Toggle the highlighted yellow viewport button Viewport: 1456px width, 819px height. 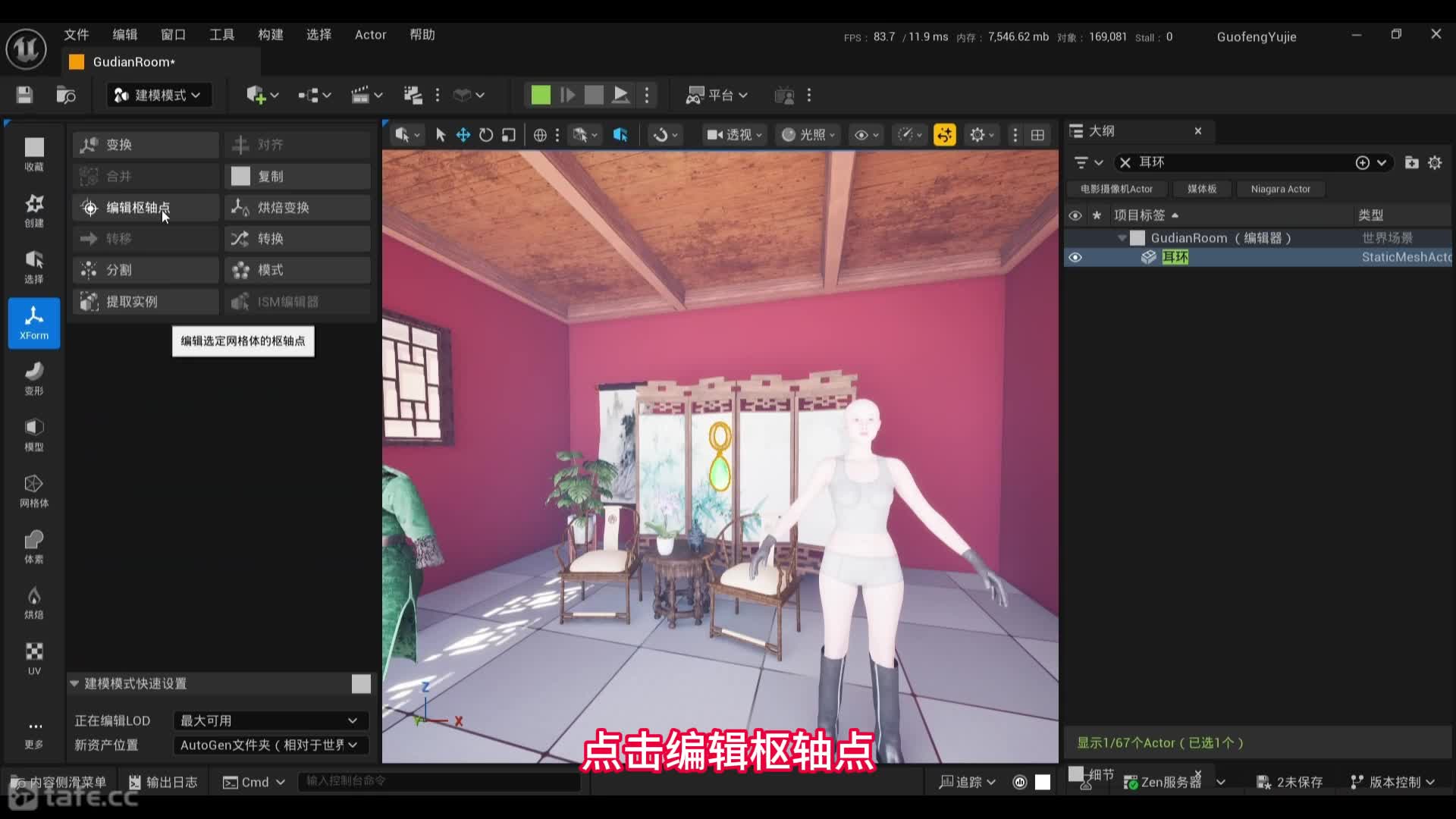(x=944, y=135)
